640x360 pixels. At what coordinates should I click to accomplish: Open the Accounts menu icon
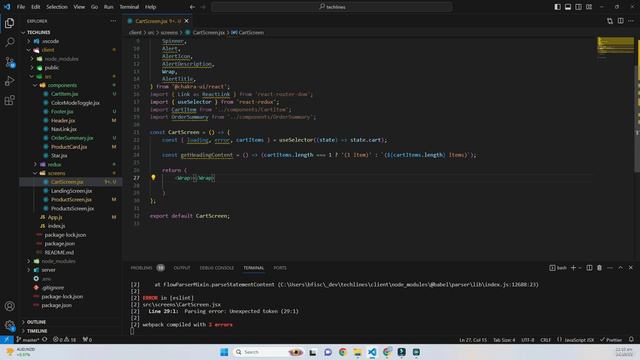9,306
